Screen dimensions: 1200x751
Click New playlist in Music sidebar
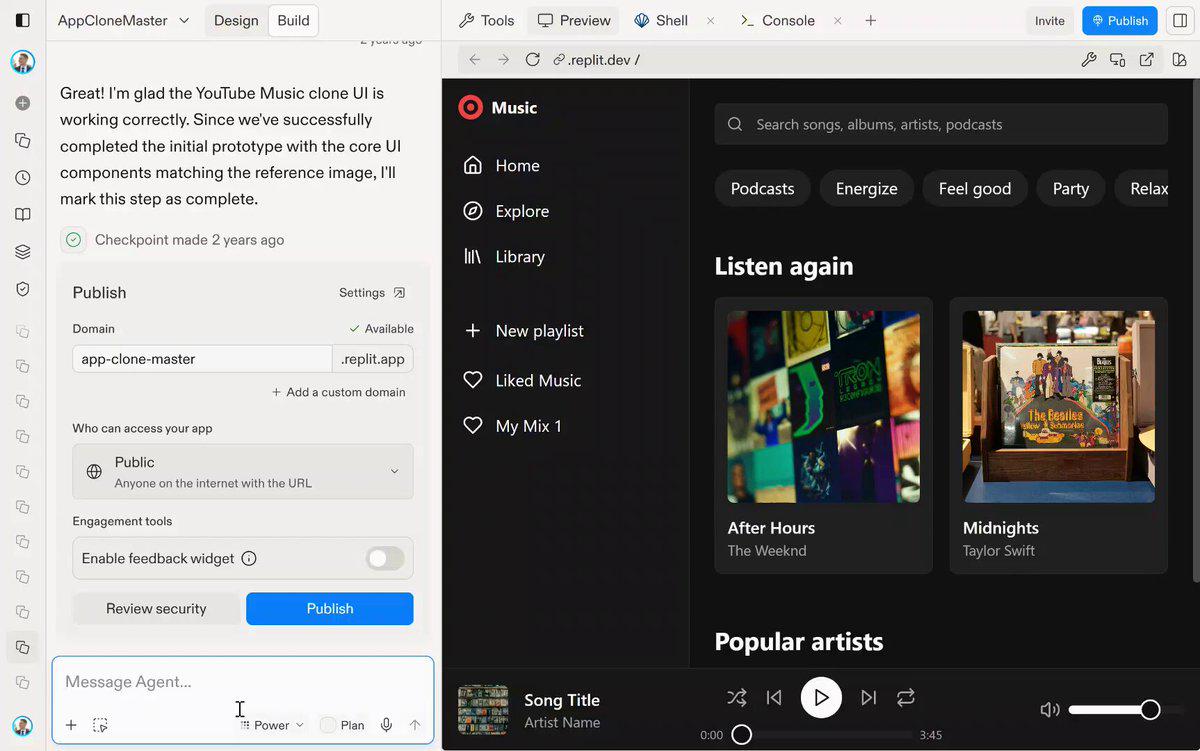tap(524, 330)
